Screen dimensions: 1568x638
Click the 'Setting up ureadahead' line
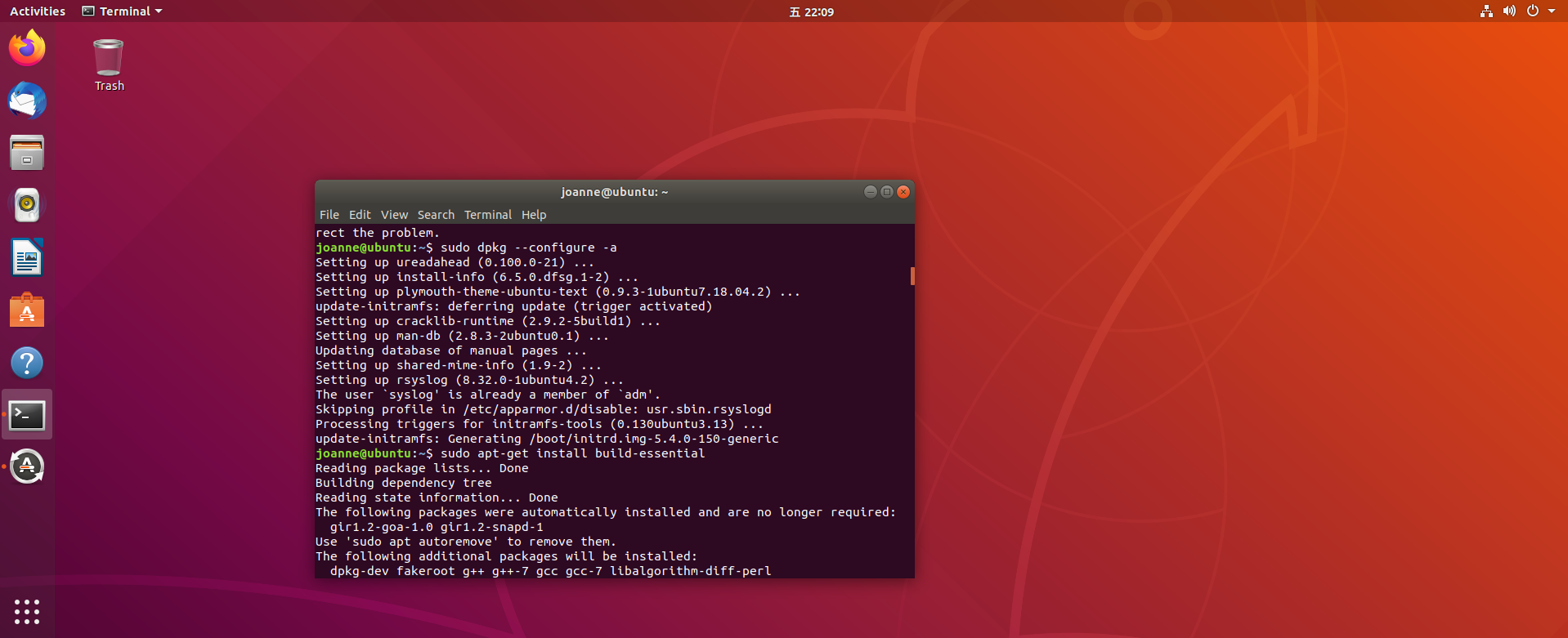[x=455, y=262]
